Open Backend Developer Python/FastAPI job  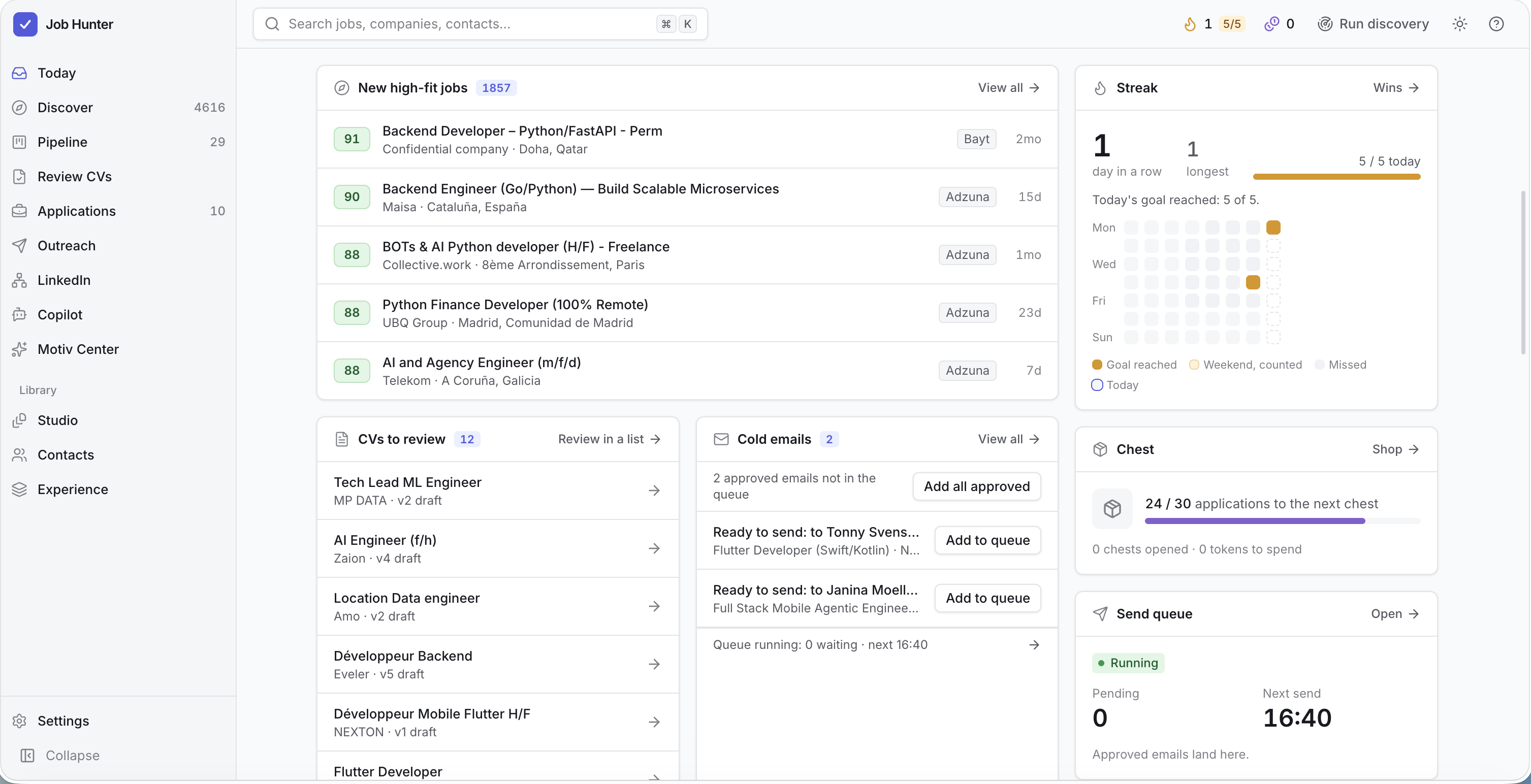(687, 139)
